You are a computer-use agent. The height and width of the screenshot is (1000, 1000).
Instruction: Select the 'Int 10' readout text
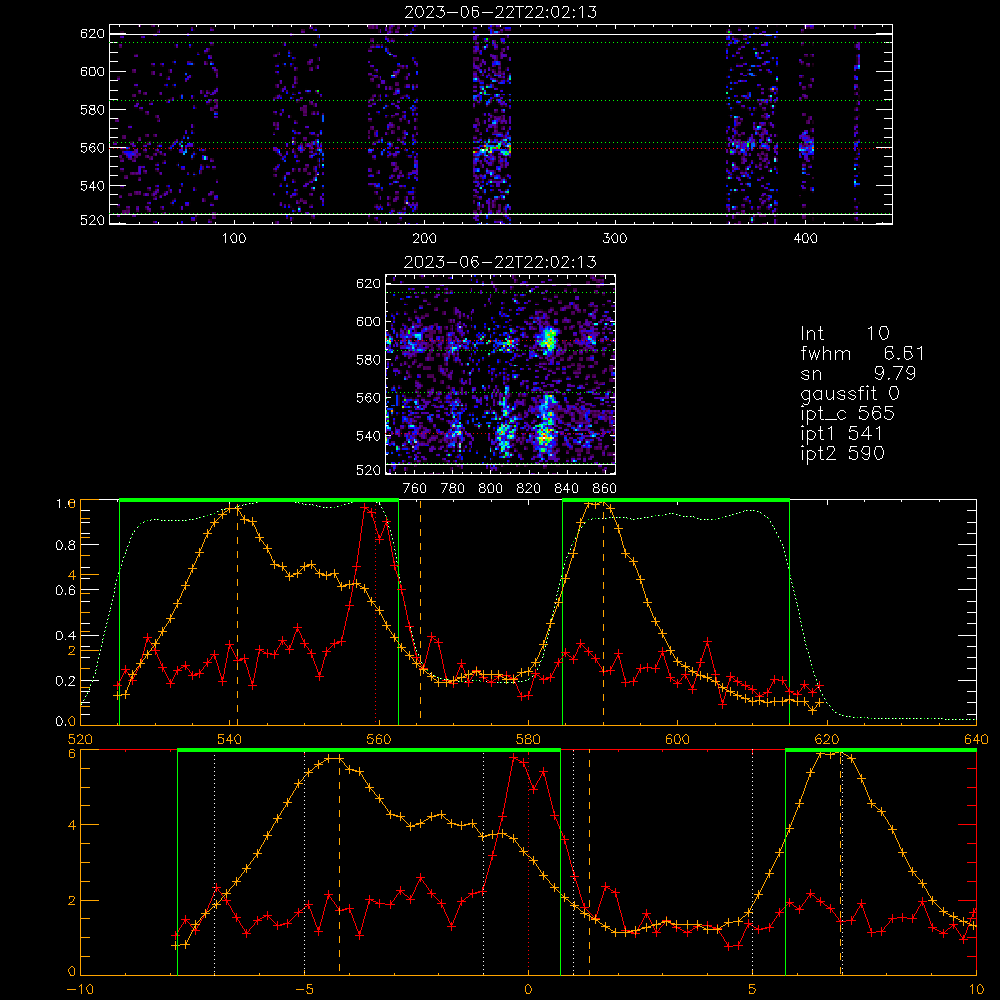pyautogui.click(x=844, y=333)
